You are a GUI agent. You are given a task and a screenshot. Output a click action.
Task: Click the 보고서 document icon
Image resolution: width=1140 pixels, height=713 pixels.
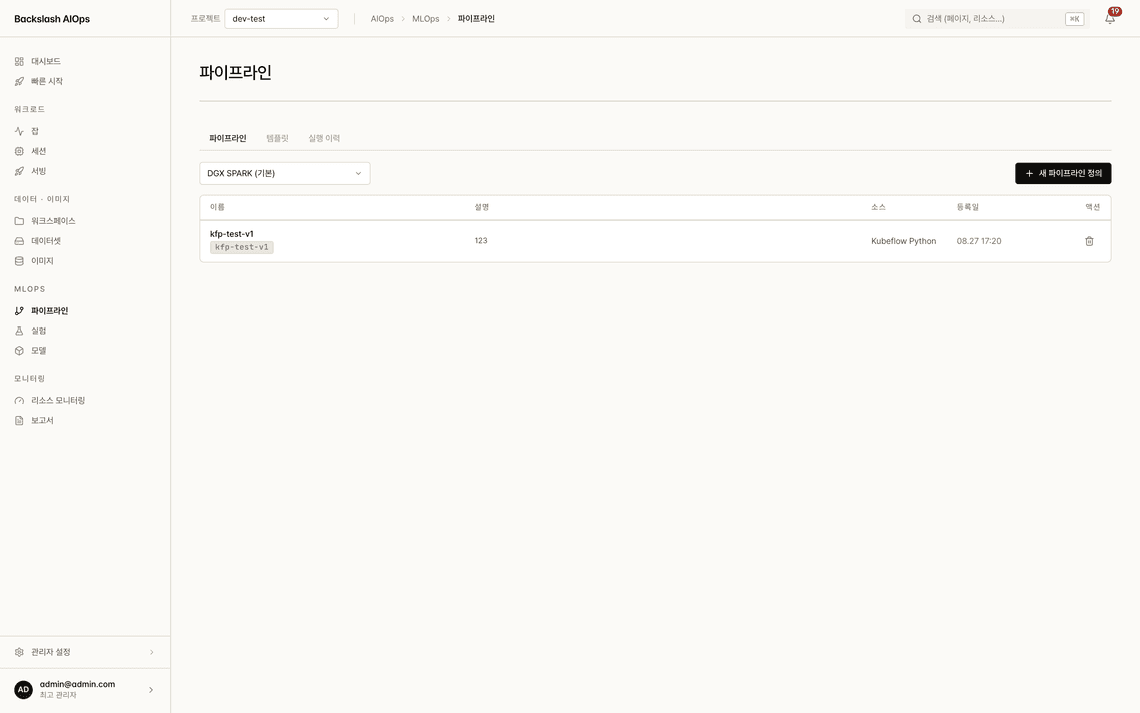tap(19, 421)
